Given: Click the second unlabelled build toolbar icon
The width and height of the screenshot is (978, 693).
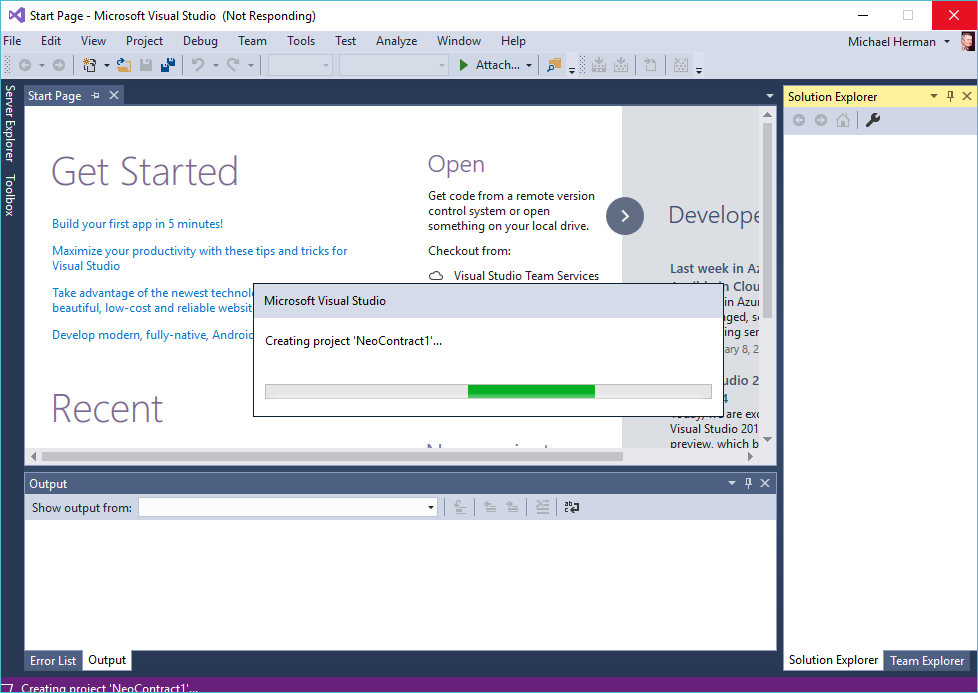Looking at the screenshot, I should [621, 65].
